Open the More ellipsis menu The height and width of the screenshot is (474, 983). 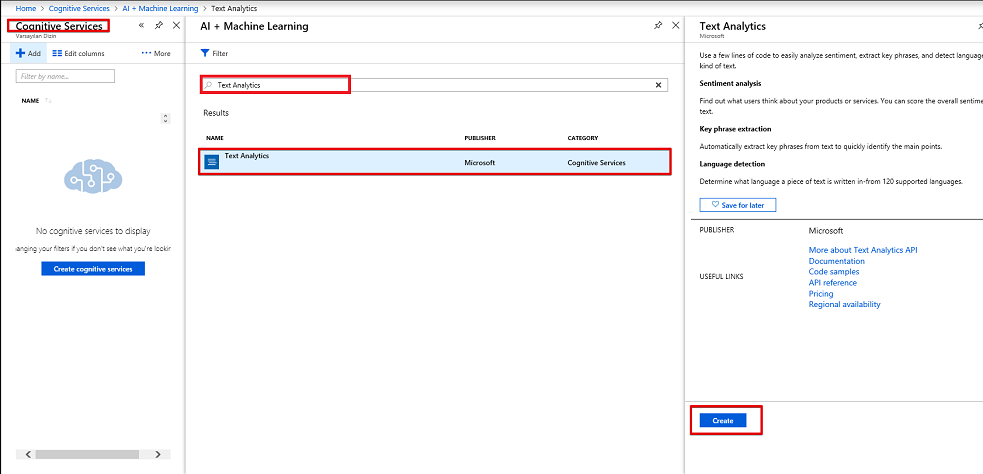(156, 53)
